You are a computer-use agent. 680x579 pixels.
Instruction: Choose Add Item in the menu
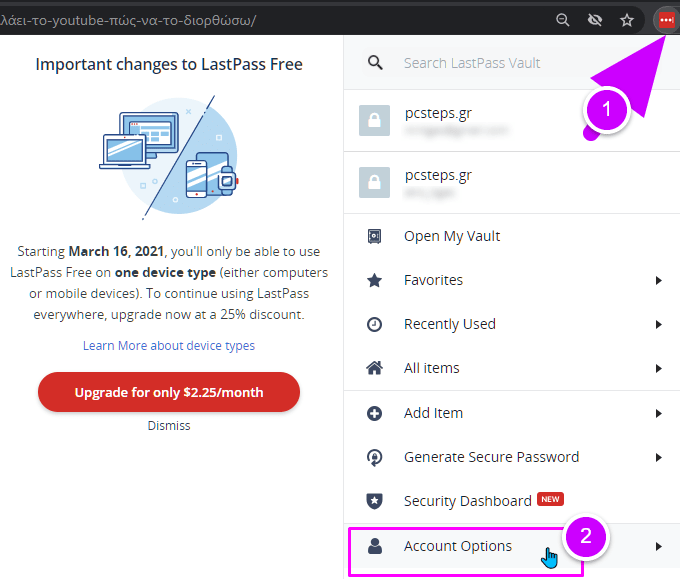(x=512, y=413)
